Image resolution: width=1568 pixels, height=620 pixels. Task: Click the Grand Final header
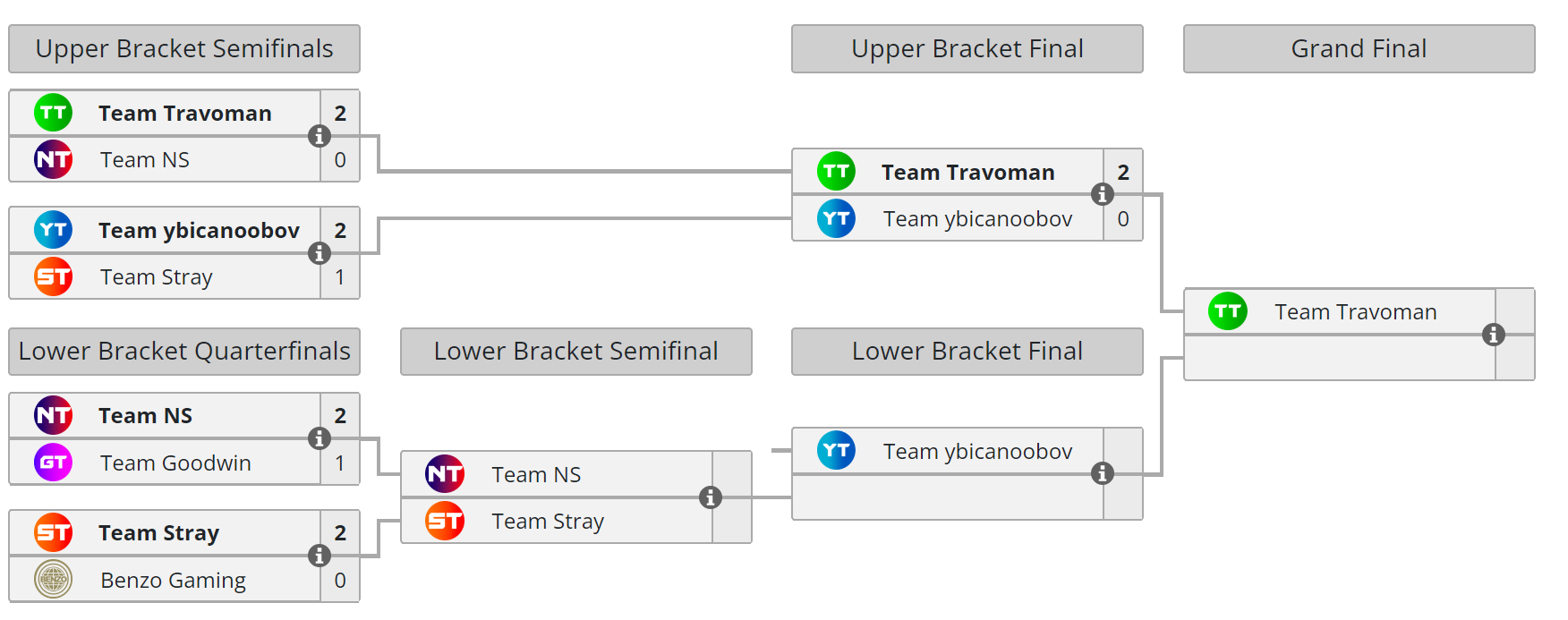[x=1359, y=49]
